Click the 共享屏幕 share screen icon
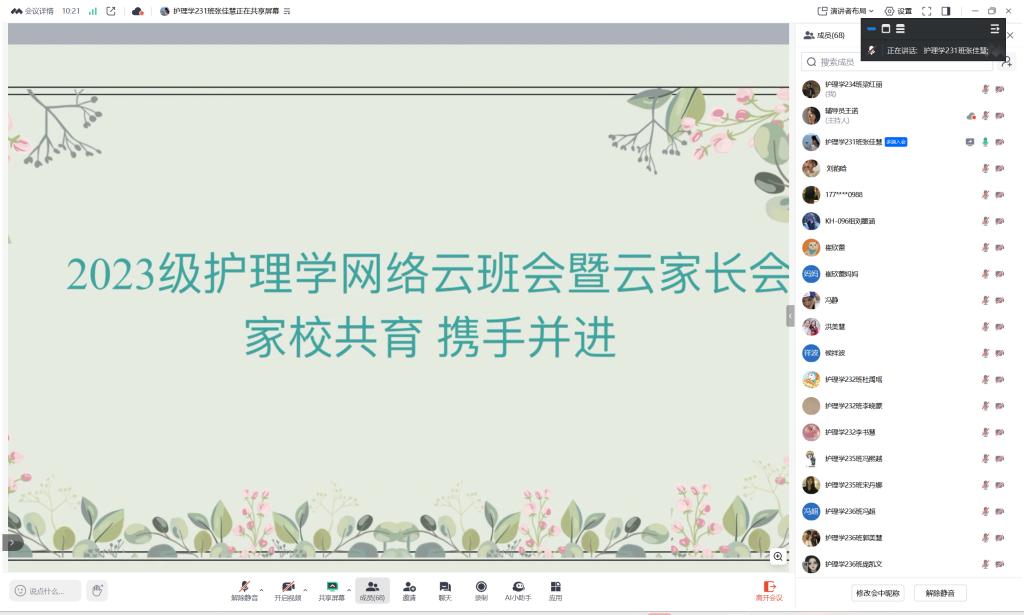 point(332,590)
